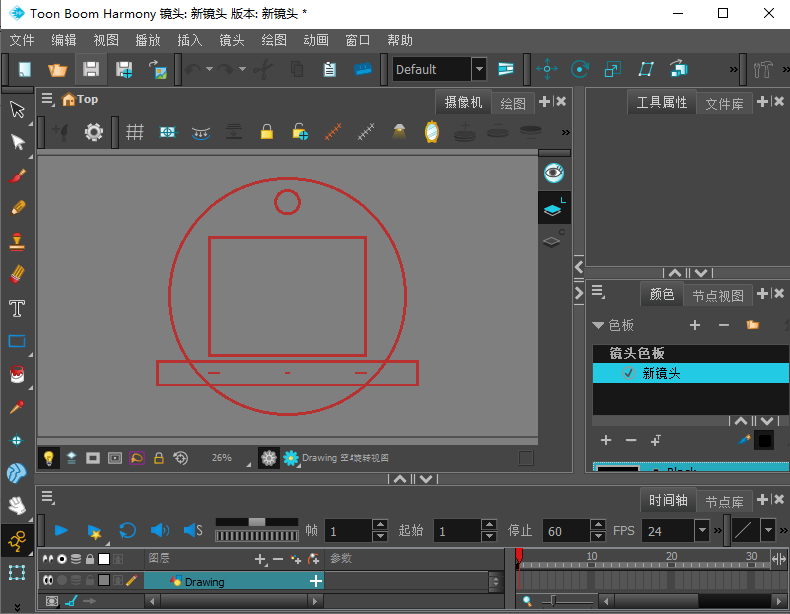Click the 停止 frame input field

pos(566,531)
